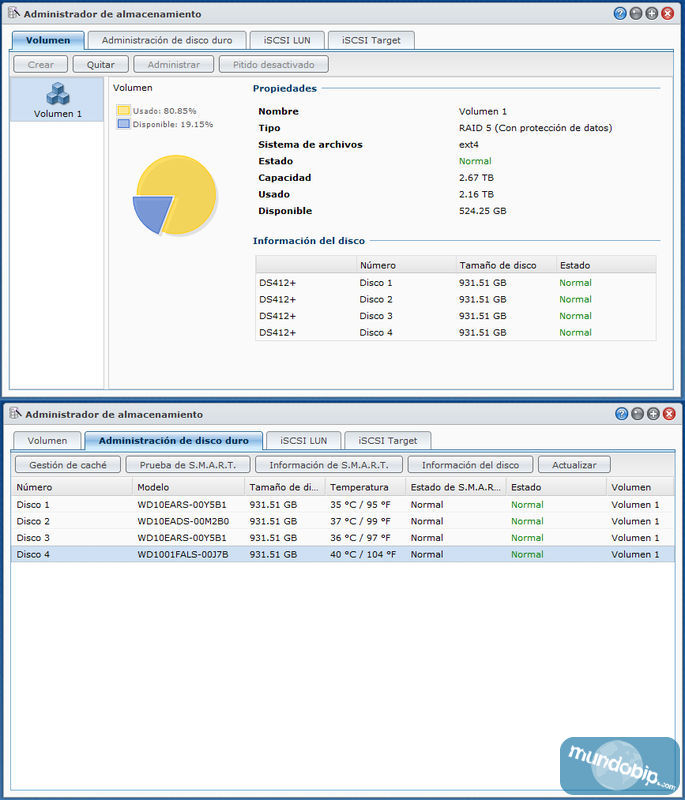The image size is (685, 800).
Task: Click the Administrar button
Action: pyautogui.click(x=173, y=65)
